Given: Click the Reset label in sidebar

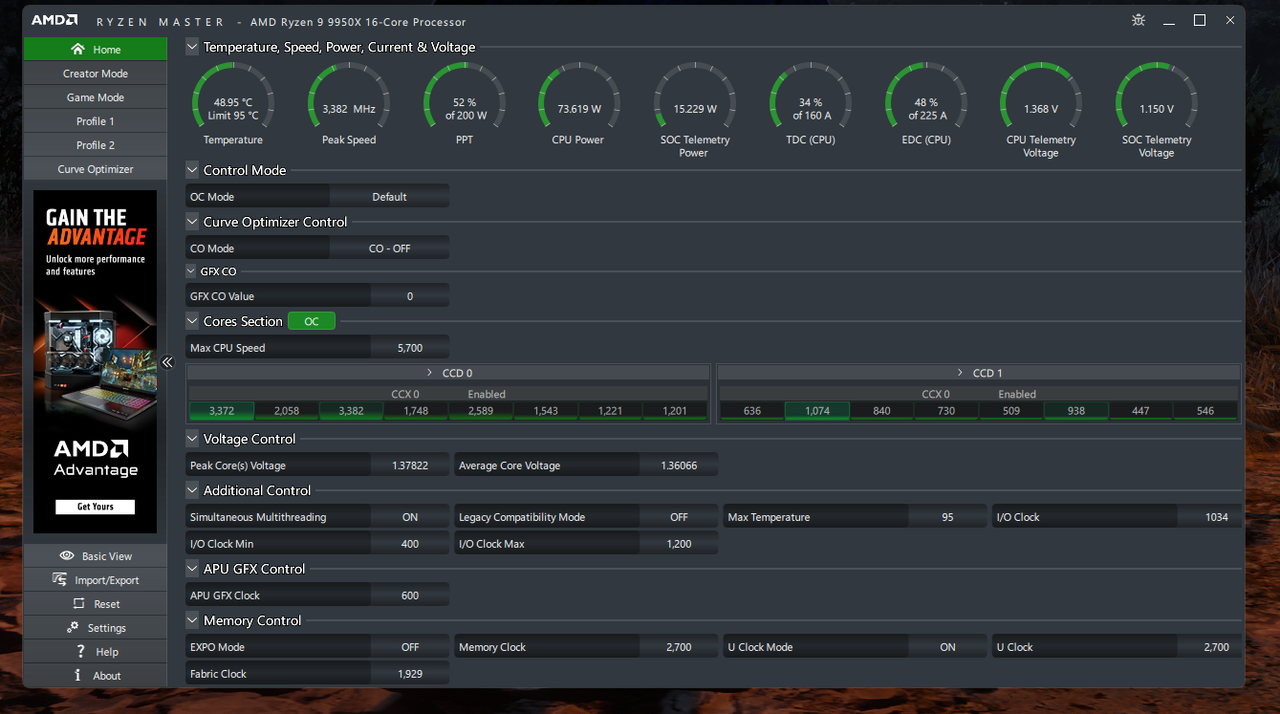Looking at the screenshot, I should pyautogui.click(x=107, y=604).
